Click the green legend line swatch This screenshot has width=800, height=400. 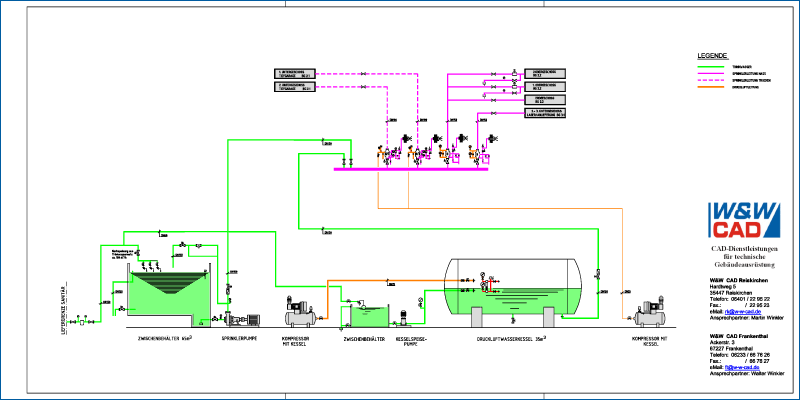pos(711,67)
